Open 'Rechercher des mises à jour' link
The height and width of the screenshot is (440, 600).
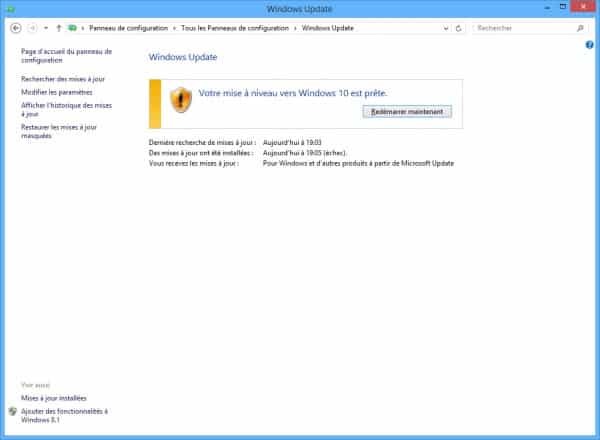point(63,78)
